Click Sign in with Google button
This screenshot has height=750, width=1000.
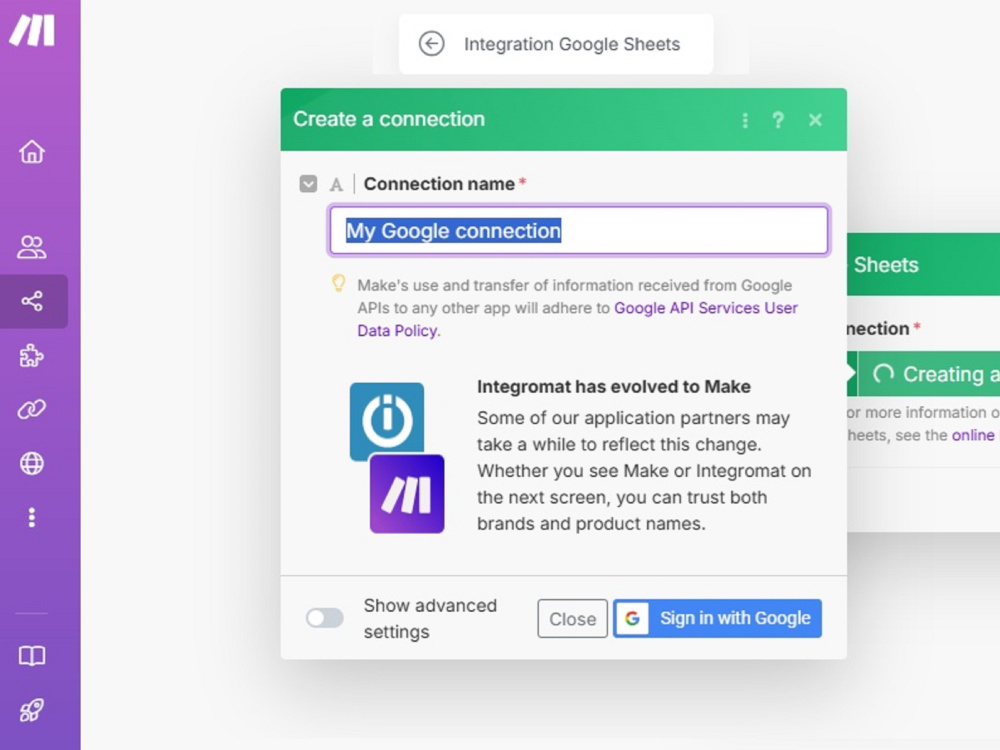(717, 618)
